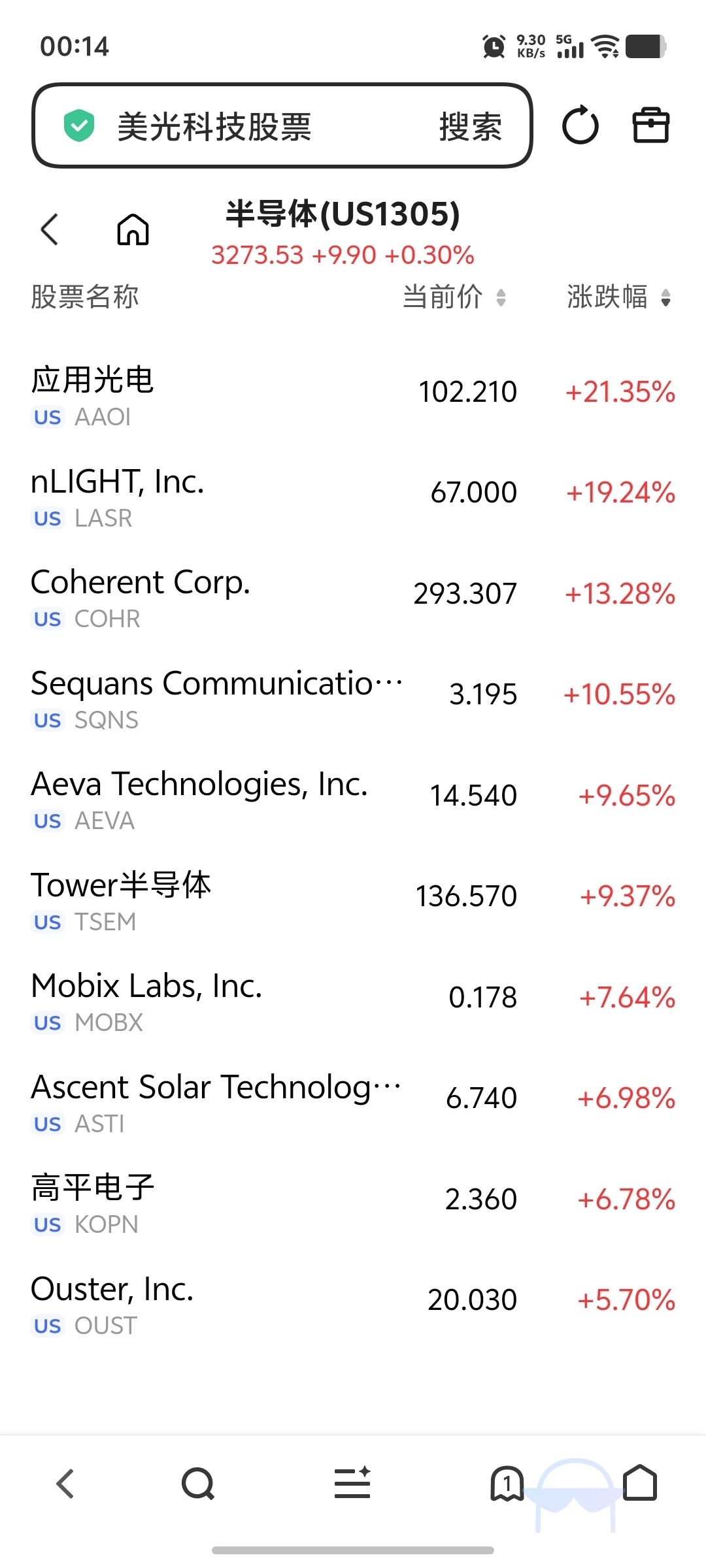The image size is (706, 1568).
Task: Open the toolbox briefcase icon
Action: (651, 125)
